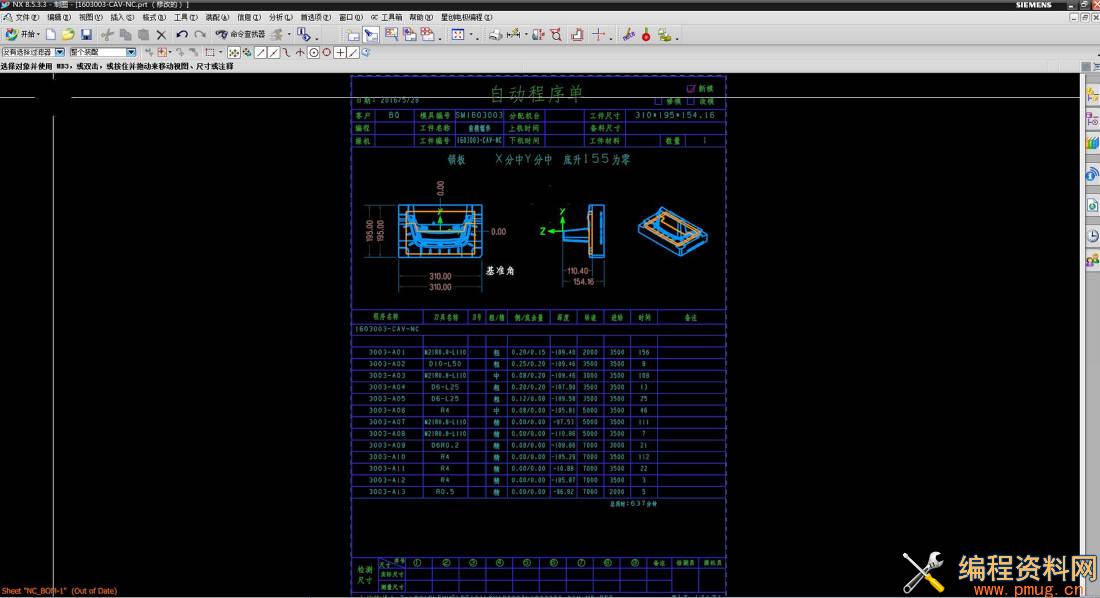Tick the 新模 checkbox in drawing
Screen dimensions: 1100x598
point(690,88)
